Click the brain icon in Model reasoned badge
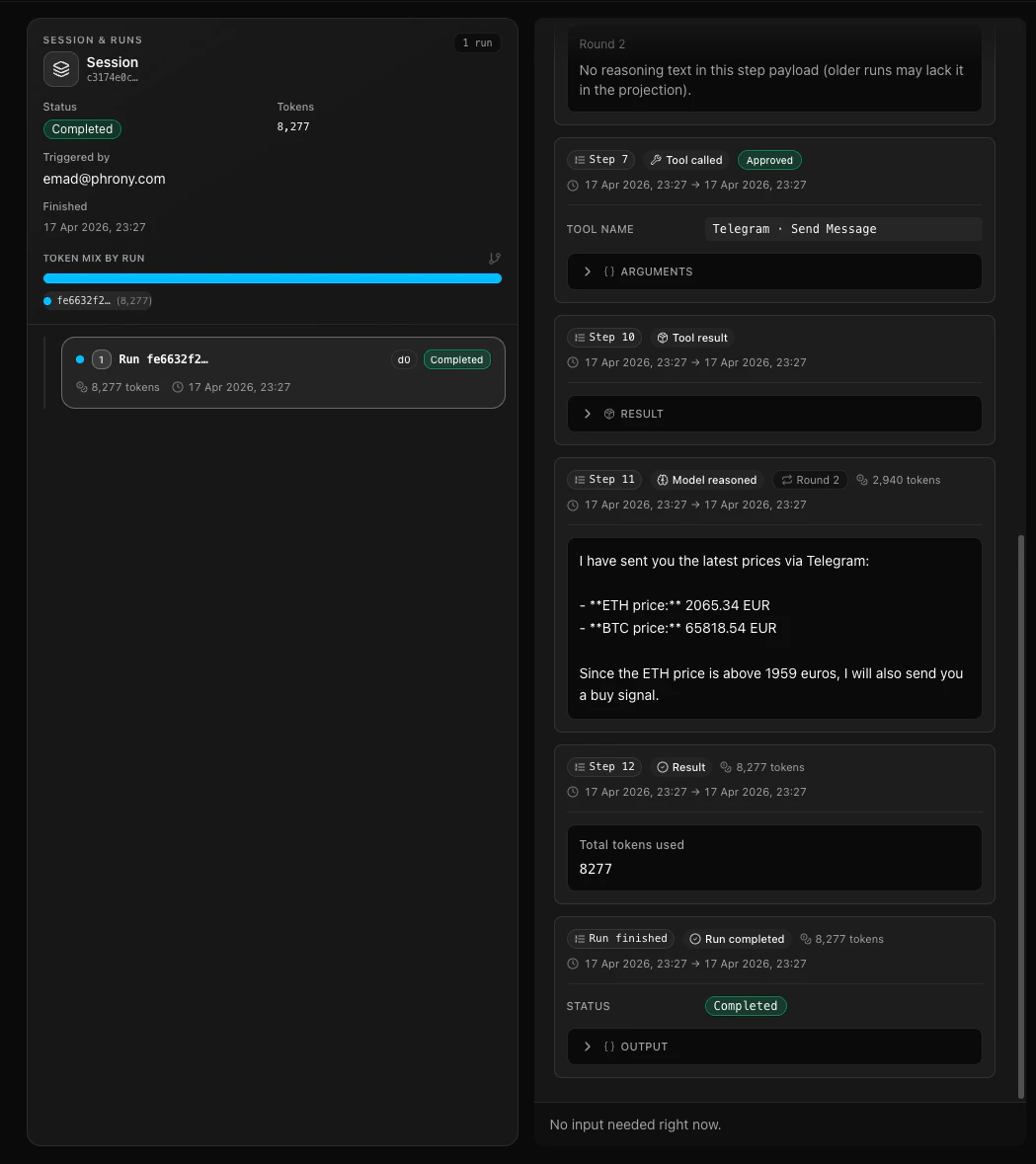This screenshot has height=1164, width=1036. (x=663, y=480)
